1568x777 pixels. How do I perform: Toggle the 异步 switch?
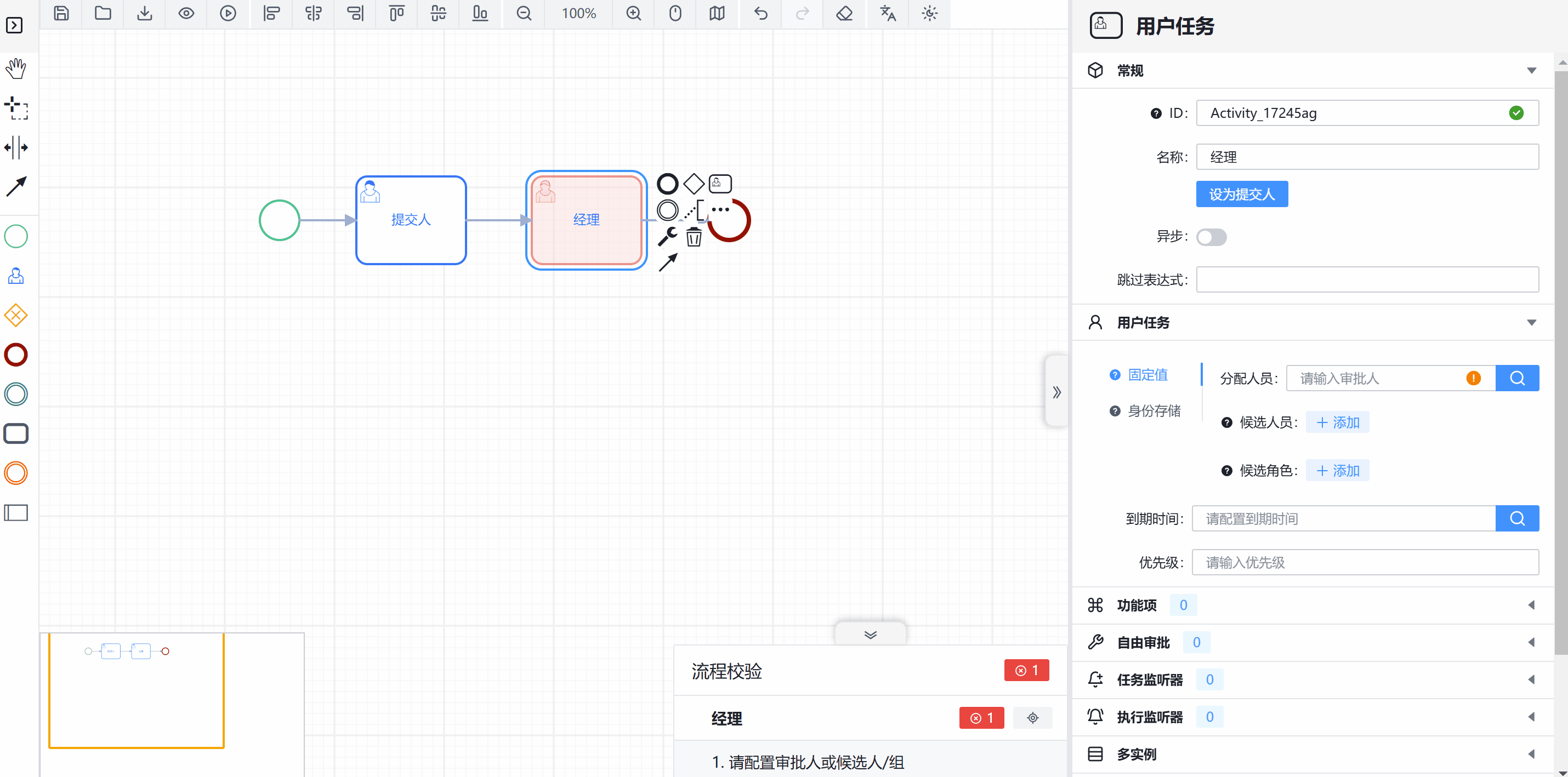[x=1211, y=237]
